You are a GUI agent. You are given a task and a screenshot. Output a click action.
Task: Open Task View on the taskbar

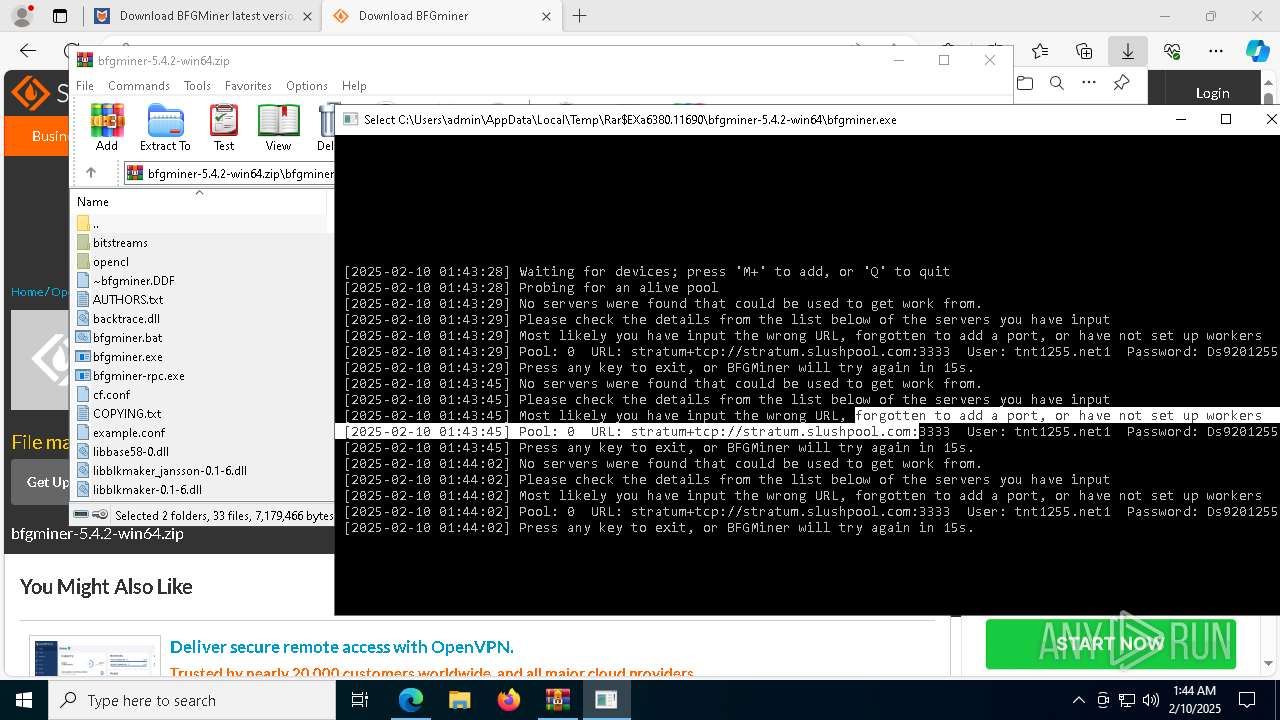tap(360, 700)
